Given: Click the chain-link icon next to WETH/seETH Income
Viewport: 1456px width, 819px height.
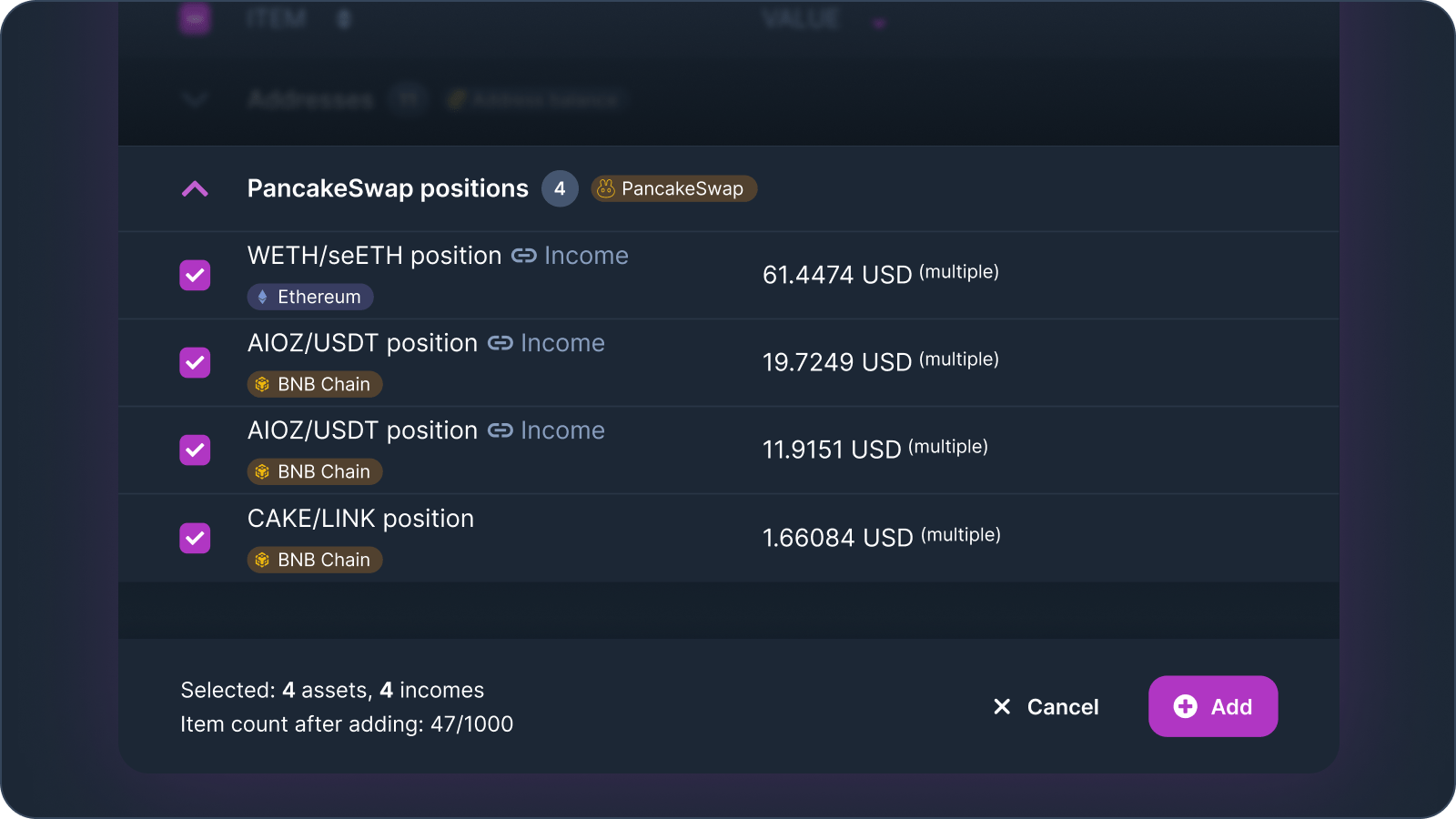Looking at the screenshot, I should coord(524,257).
